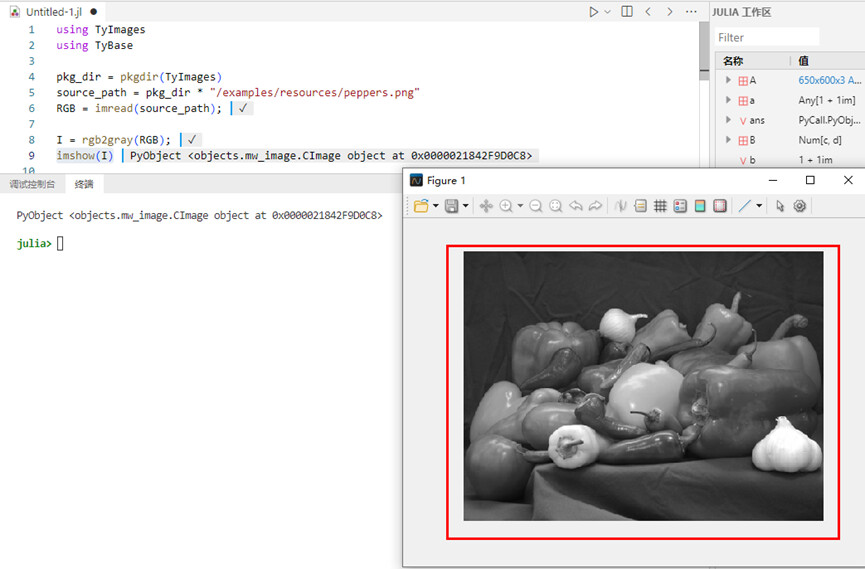Expand the open file dropdown arrow in Figure 1
The image size is (865, 569).
point(436,206)
